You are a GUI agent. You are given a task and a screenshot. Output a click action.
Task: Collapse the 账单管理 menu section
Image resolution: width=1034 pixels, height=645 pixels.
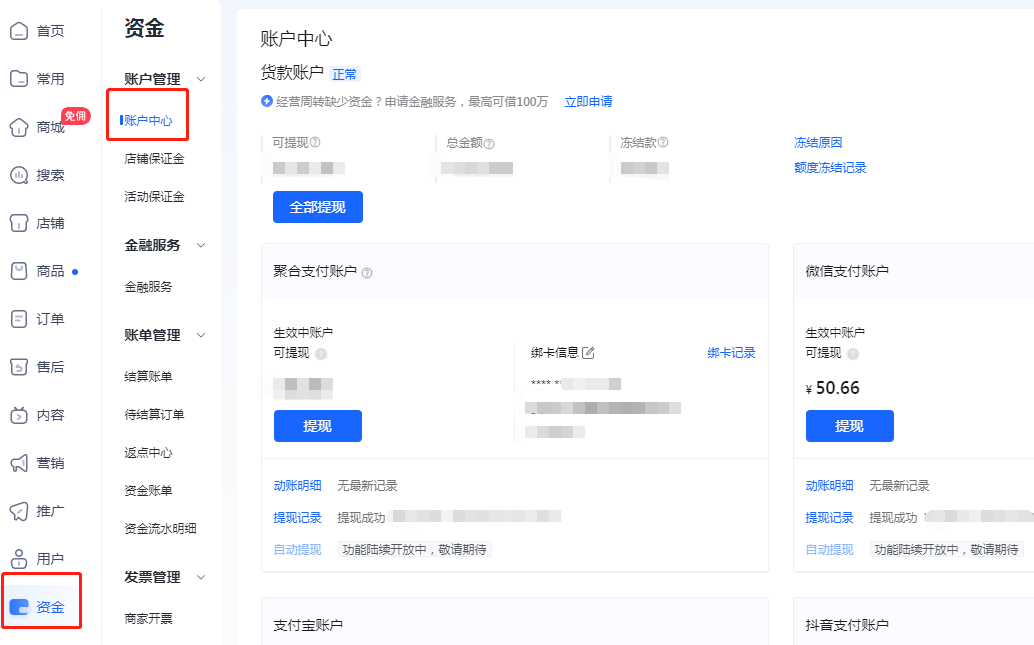coord(201,335)
